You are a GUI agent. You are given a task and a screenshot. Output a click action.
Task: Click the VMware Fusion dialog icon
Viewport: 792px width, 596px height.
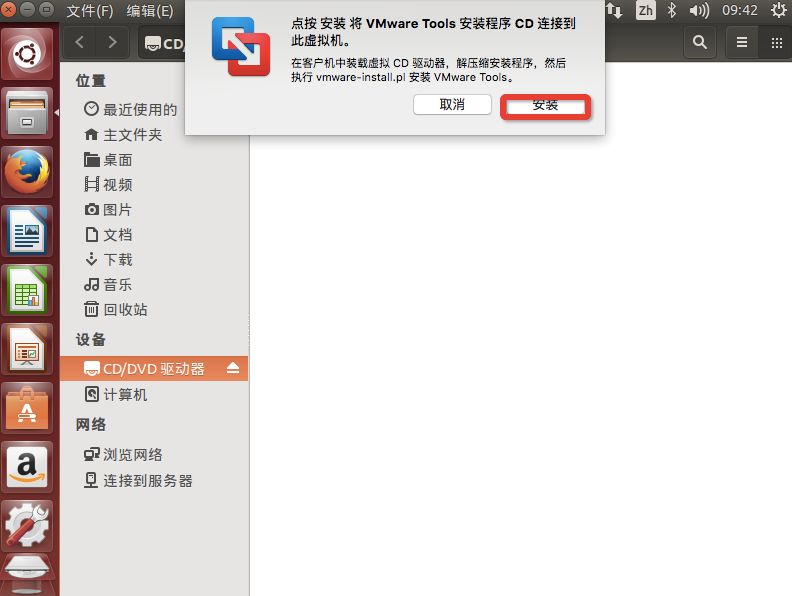click(x=241, y=46)
